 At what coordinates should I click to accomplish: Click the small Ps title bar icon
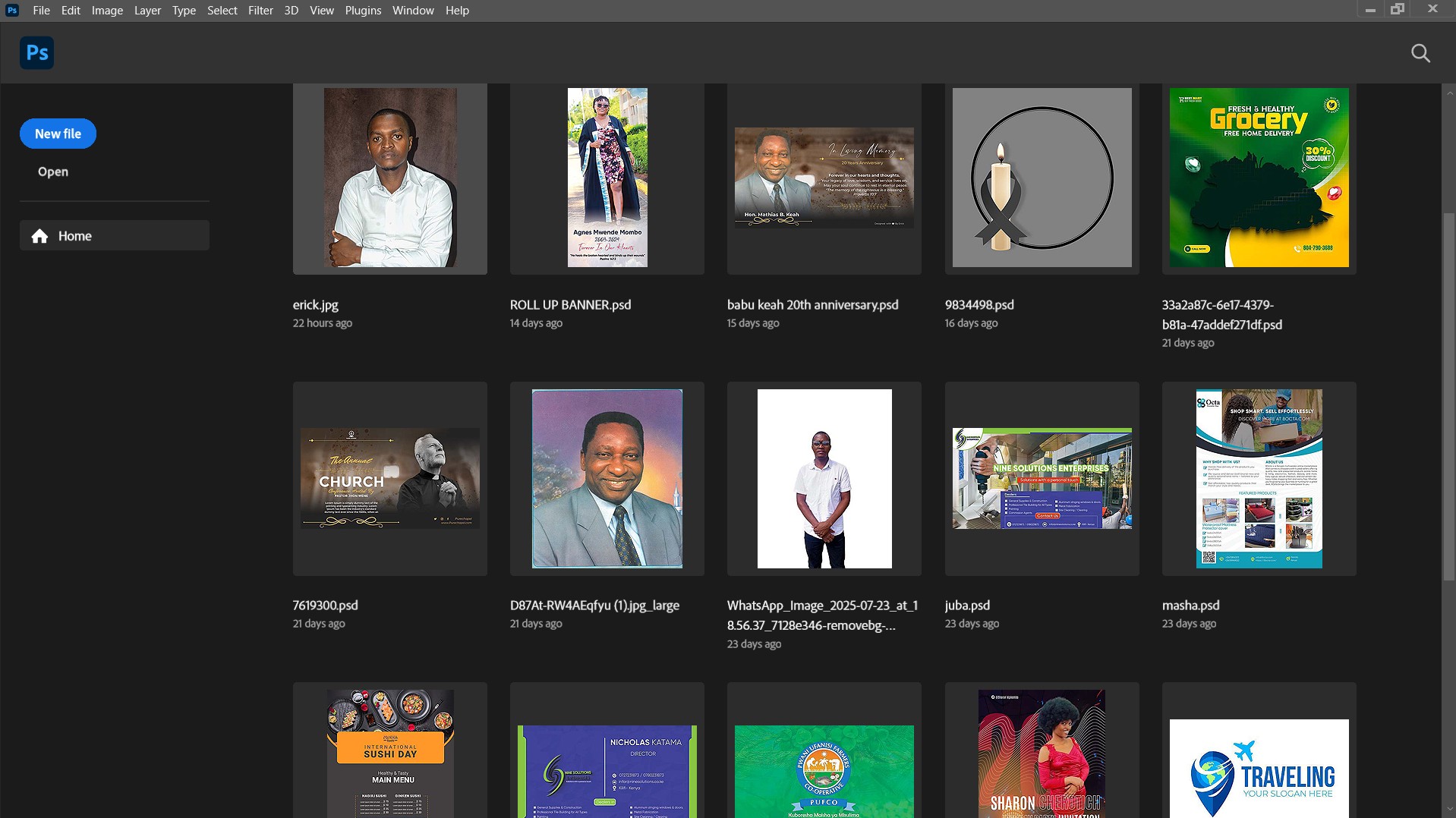[x=11, y=10]
